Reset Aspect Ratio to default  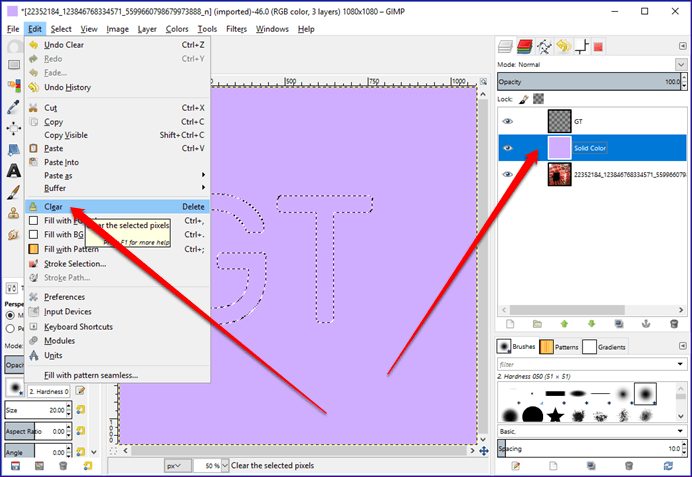[x=80, y=431]
